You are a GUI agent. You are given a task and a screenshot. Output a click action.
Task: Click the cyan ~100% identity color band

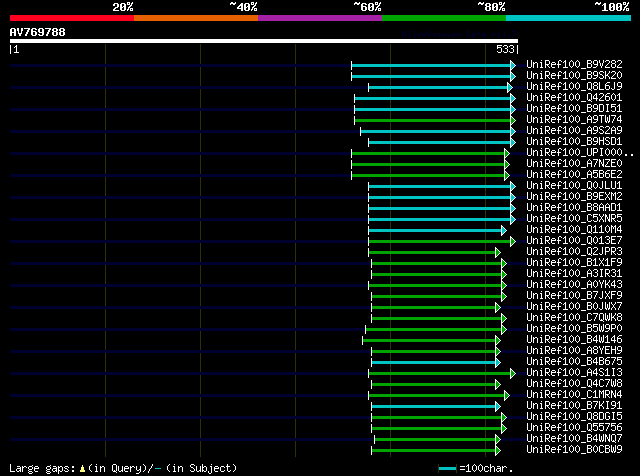(568, 18)
